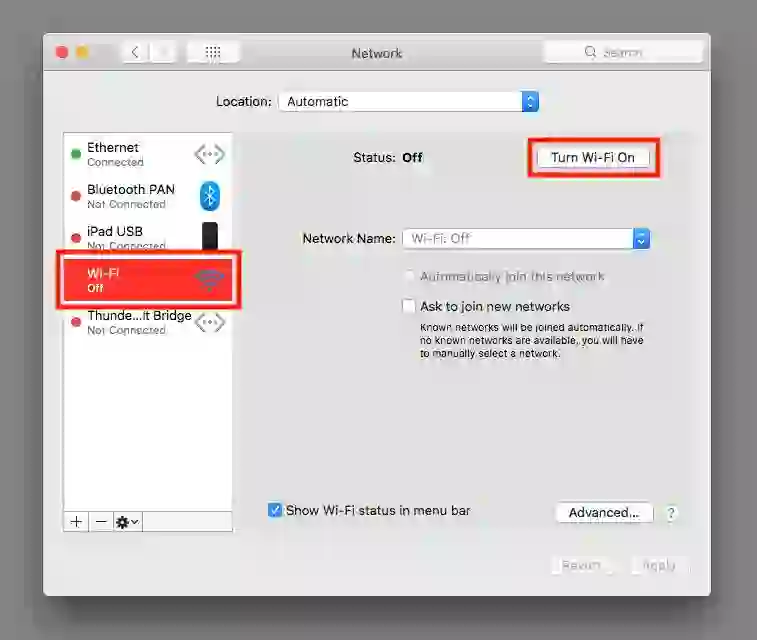This screenshot has height=640, width=757.
Task: Click the Ethernet arrows icon
Action: pyautogui.click(x=210, y=154)
